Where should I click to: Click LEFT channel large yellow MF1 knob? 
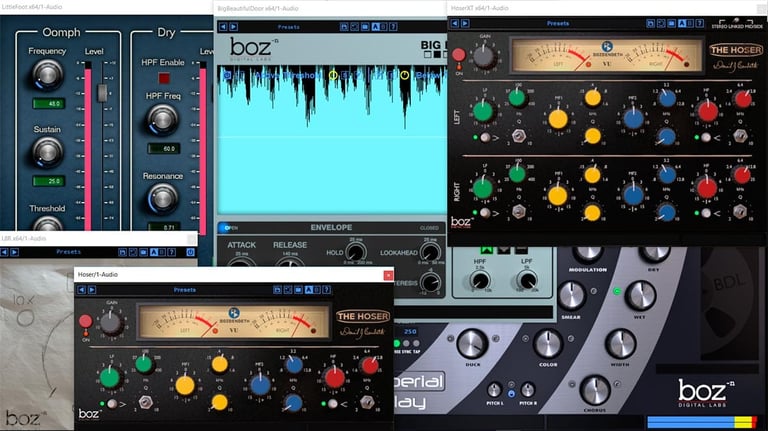click(x=558, y=119)
